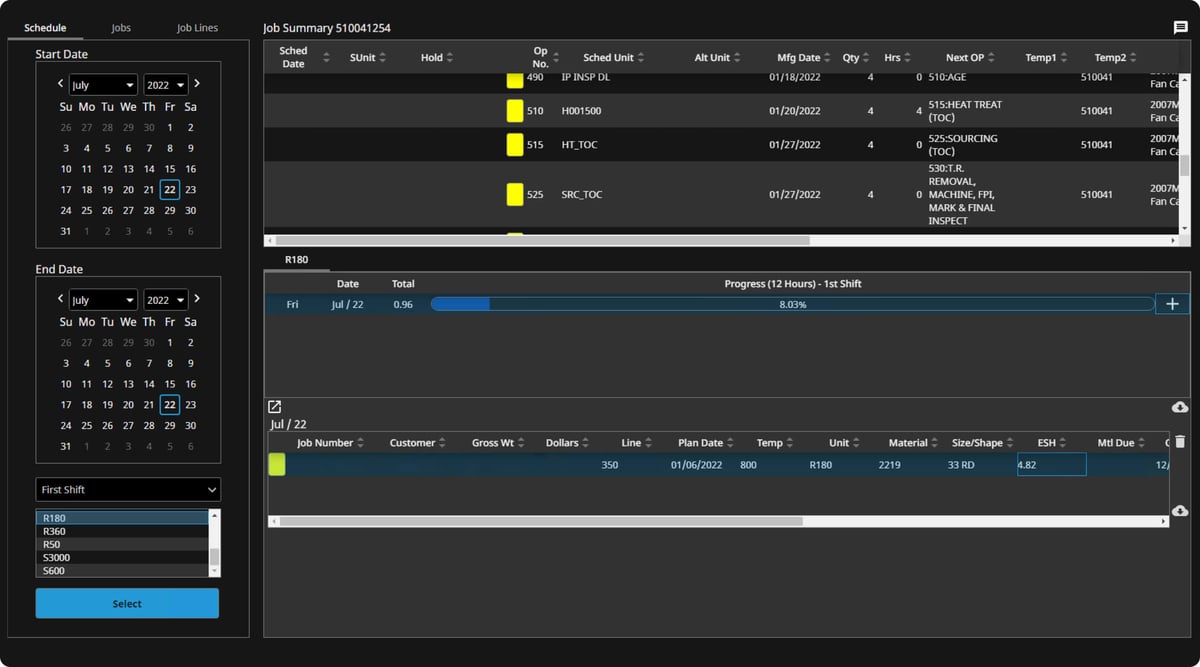Open the First Shift dropdown
The image size is (1200, 667).
128,490
